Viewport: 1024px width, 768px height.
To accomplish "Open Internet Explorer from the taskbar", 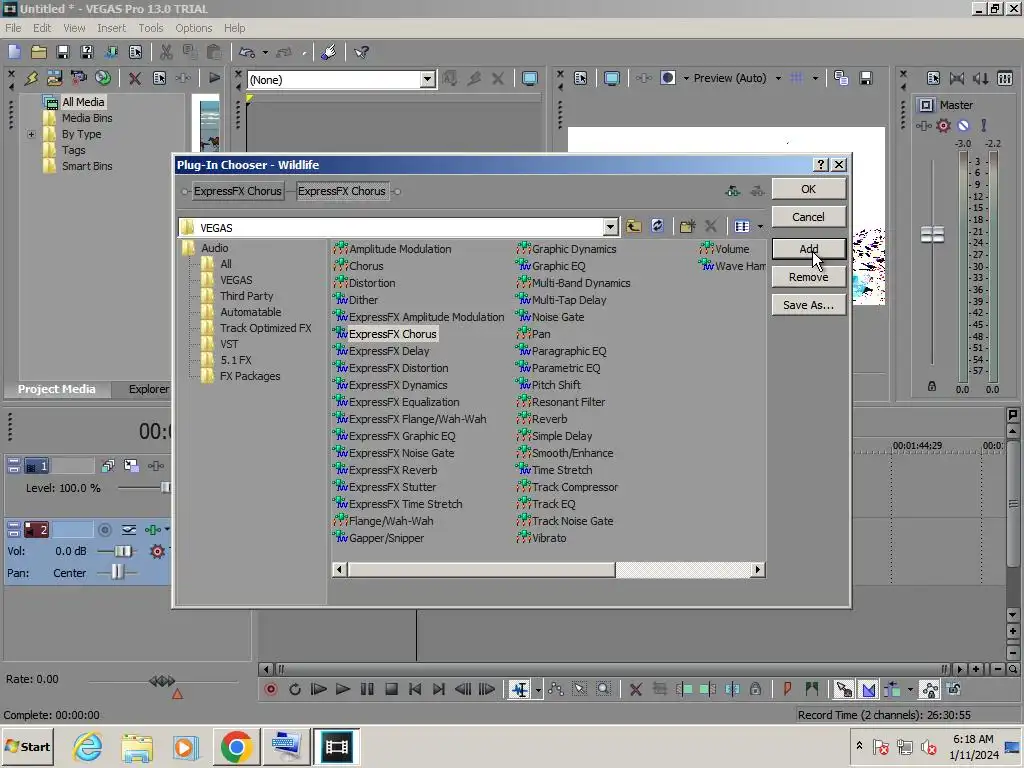I will coord(88,746).
